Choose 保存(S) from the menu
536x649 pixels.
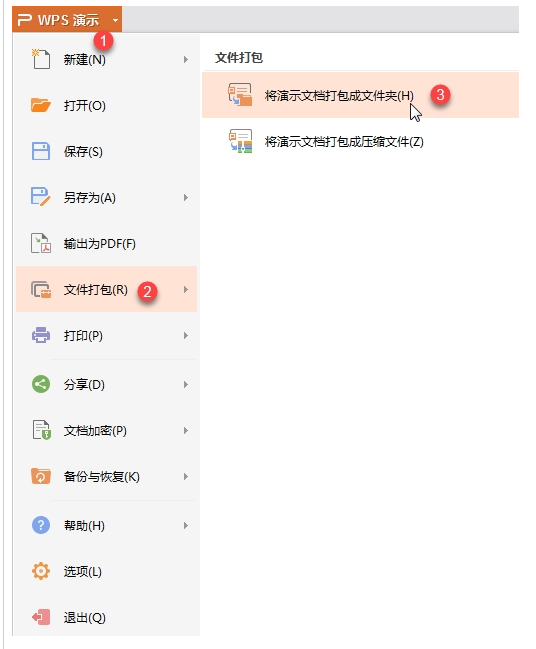(x=106, y=151)
